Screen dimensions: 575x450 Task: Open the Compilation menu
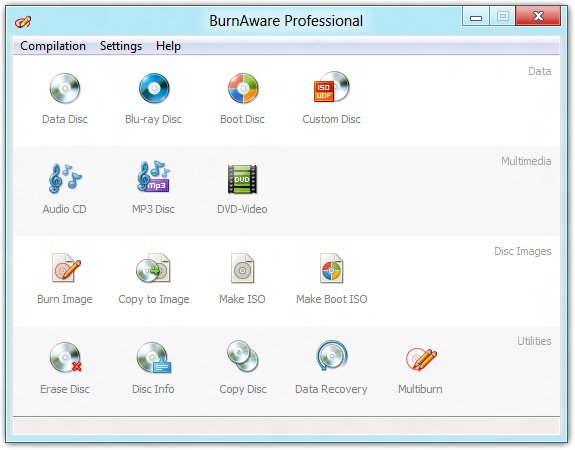[53, 46]
